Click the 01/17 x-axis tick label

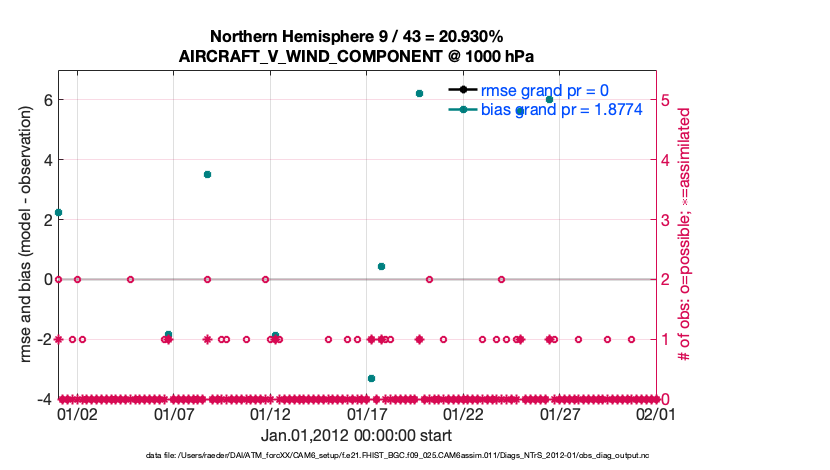click(366, 414)
